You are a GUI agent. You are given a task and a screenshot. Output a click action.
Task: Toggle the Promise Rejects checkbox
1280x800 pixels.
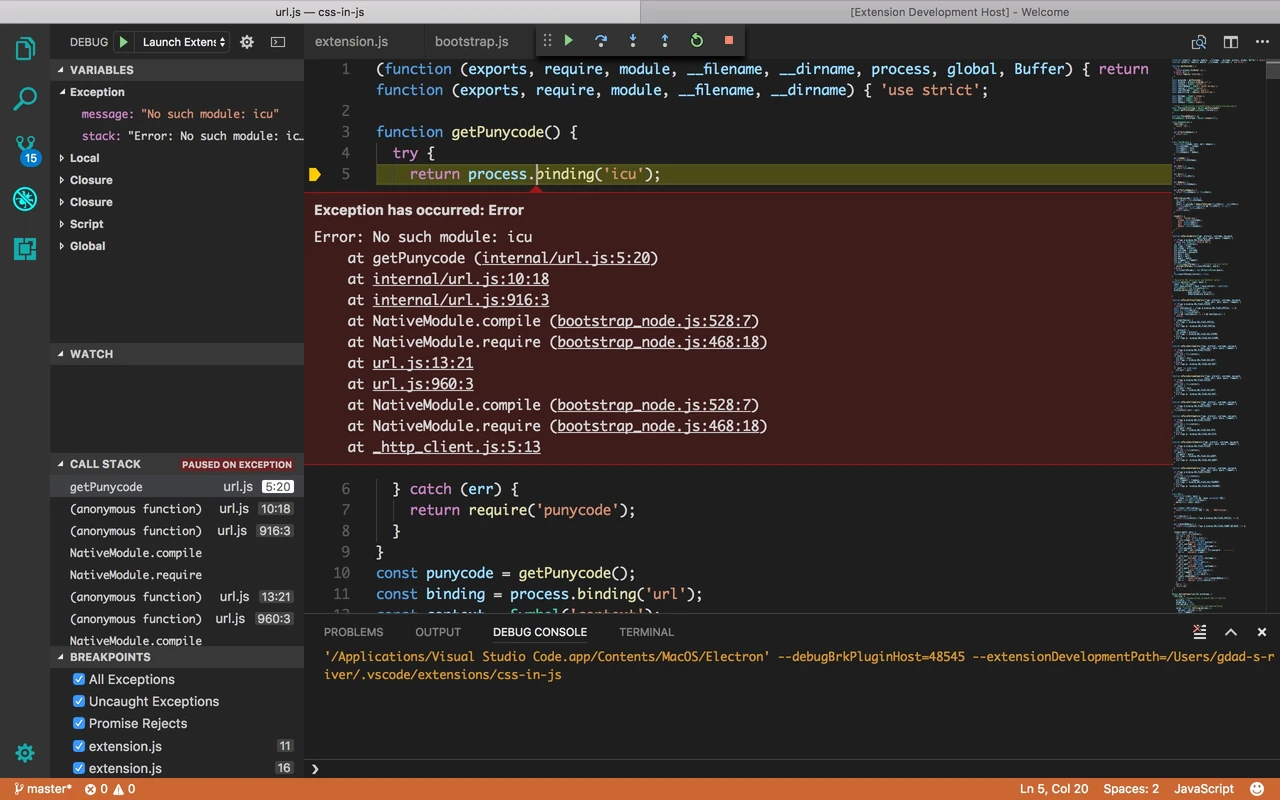pyautogui.click(x=79, y=723)
